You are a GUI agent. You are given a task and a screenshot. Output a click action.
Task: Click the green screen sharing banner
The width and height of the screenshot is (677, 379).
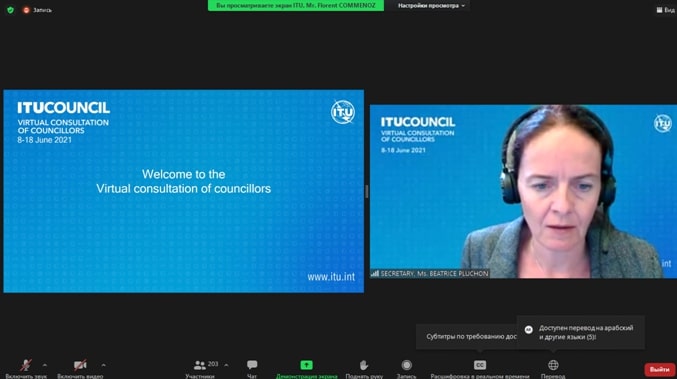296,6
